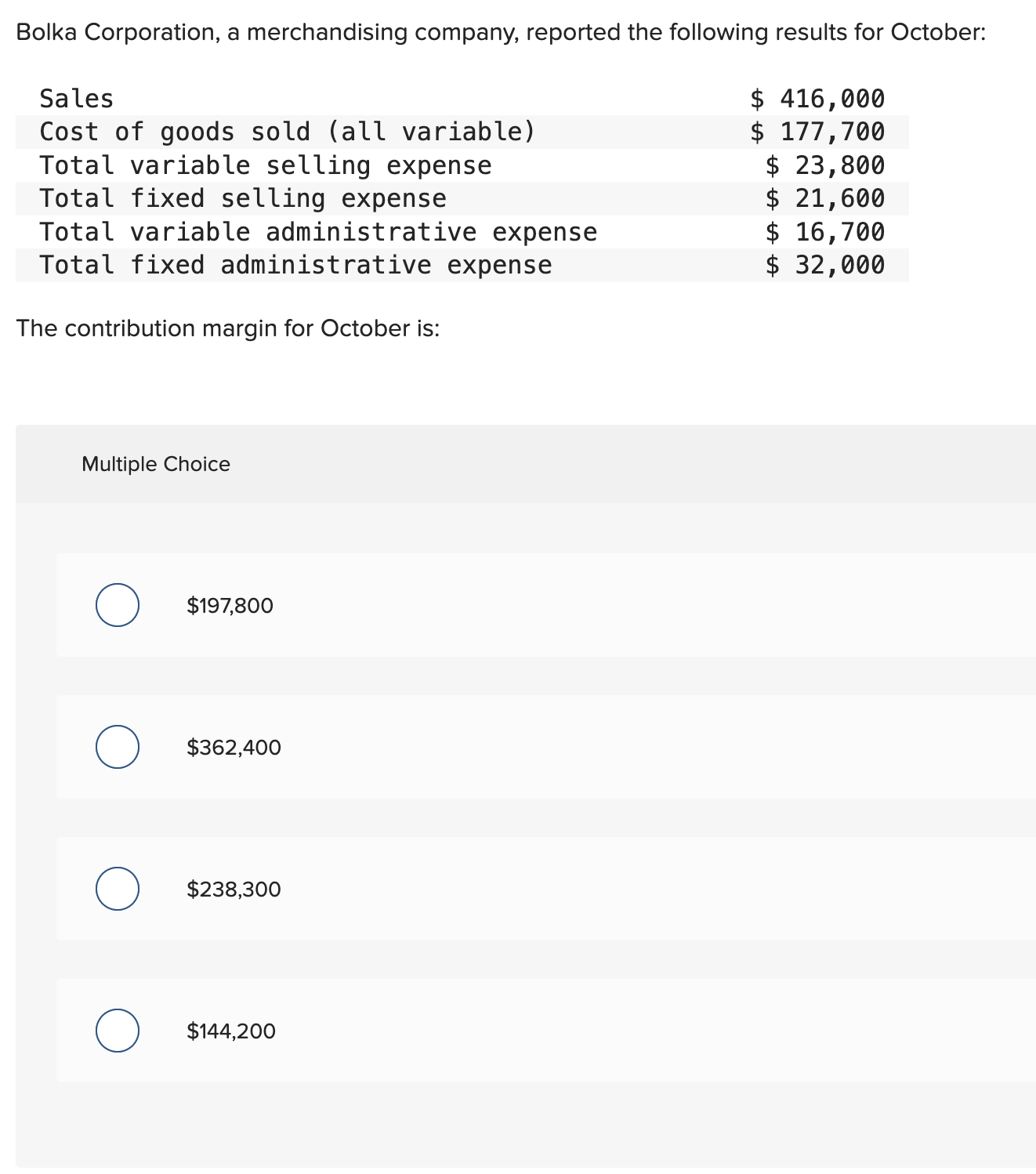Click the $362,400 answer label

234,748
